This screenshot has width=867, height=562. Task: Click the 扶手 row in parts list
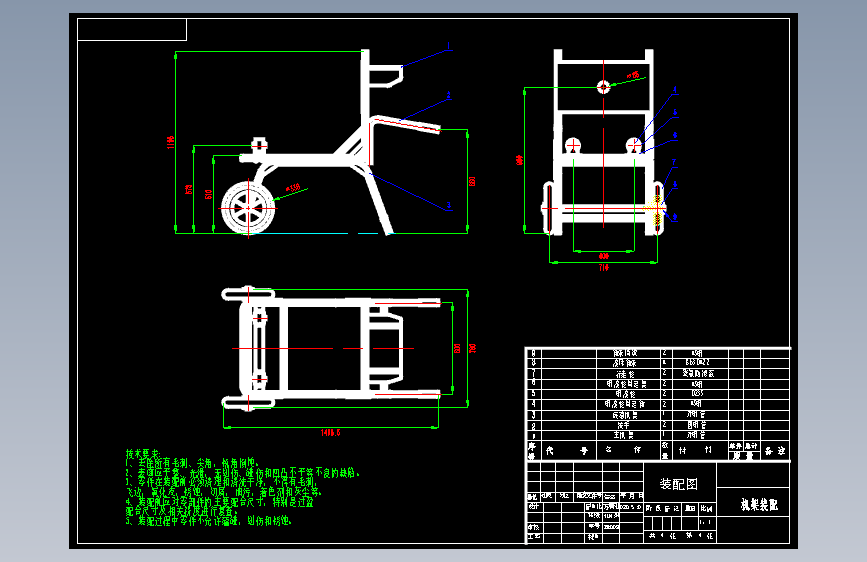pyautogui.click(x=657, y=425)
